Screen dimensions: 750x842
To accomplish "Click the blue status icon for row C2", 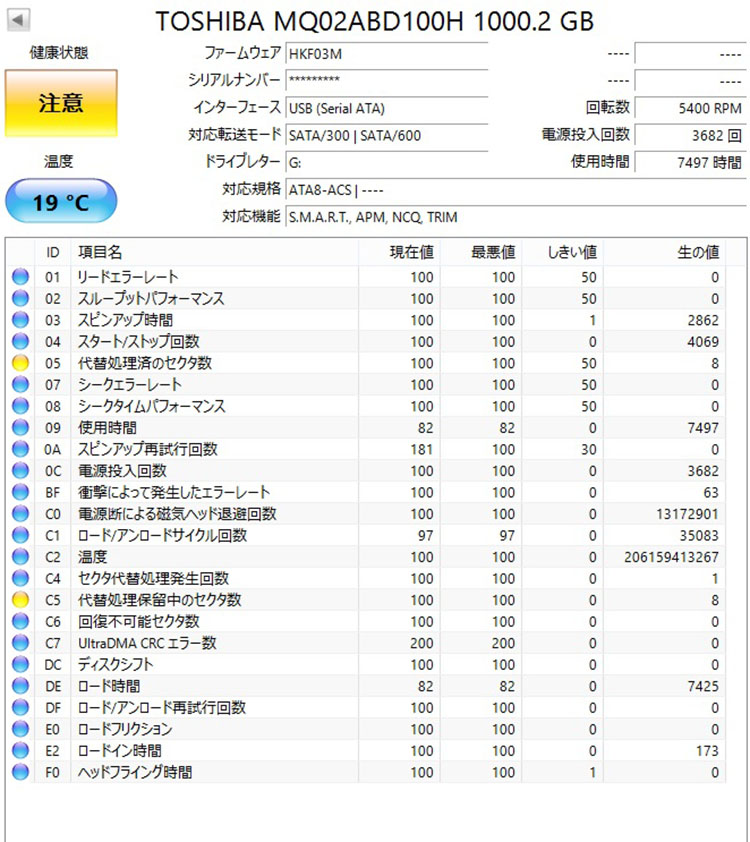I will tap(20, 557).
